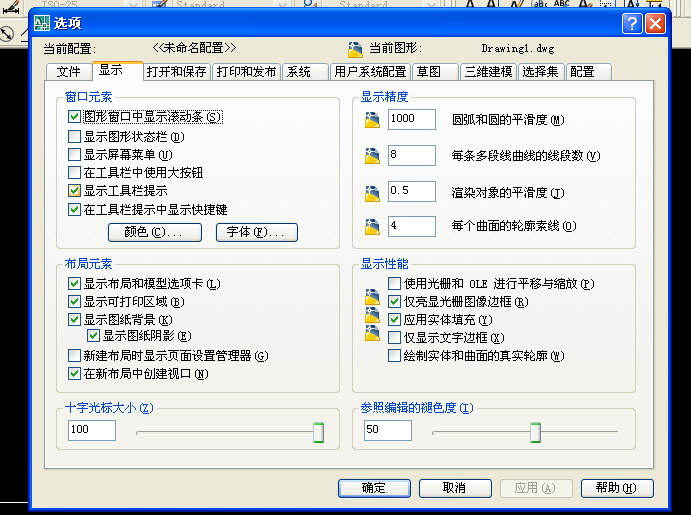Enable 使用光栅和 OLE 进行平移与缩放
691x515 pixels.
pos(394,283)
